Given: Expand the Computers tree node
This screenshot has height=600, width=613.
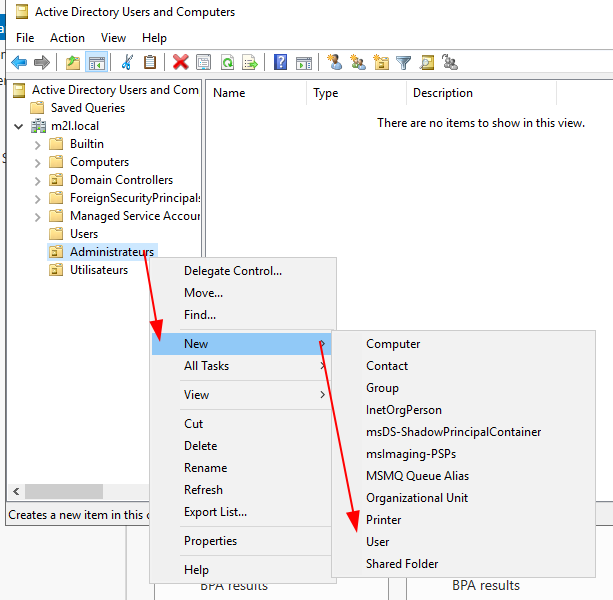Looking at the screenshot, I should 37,163.
